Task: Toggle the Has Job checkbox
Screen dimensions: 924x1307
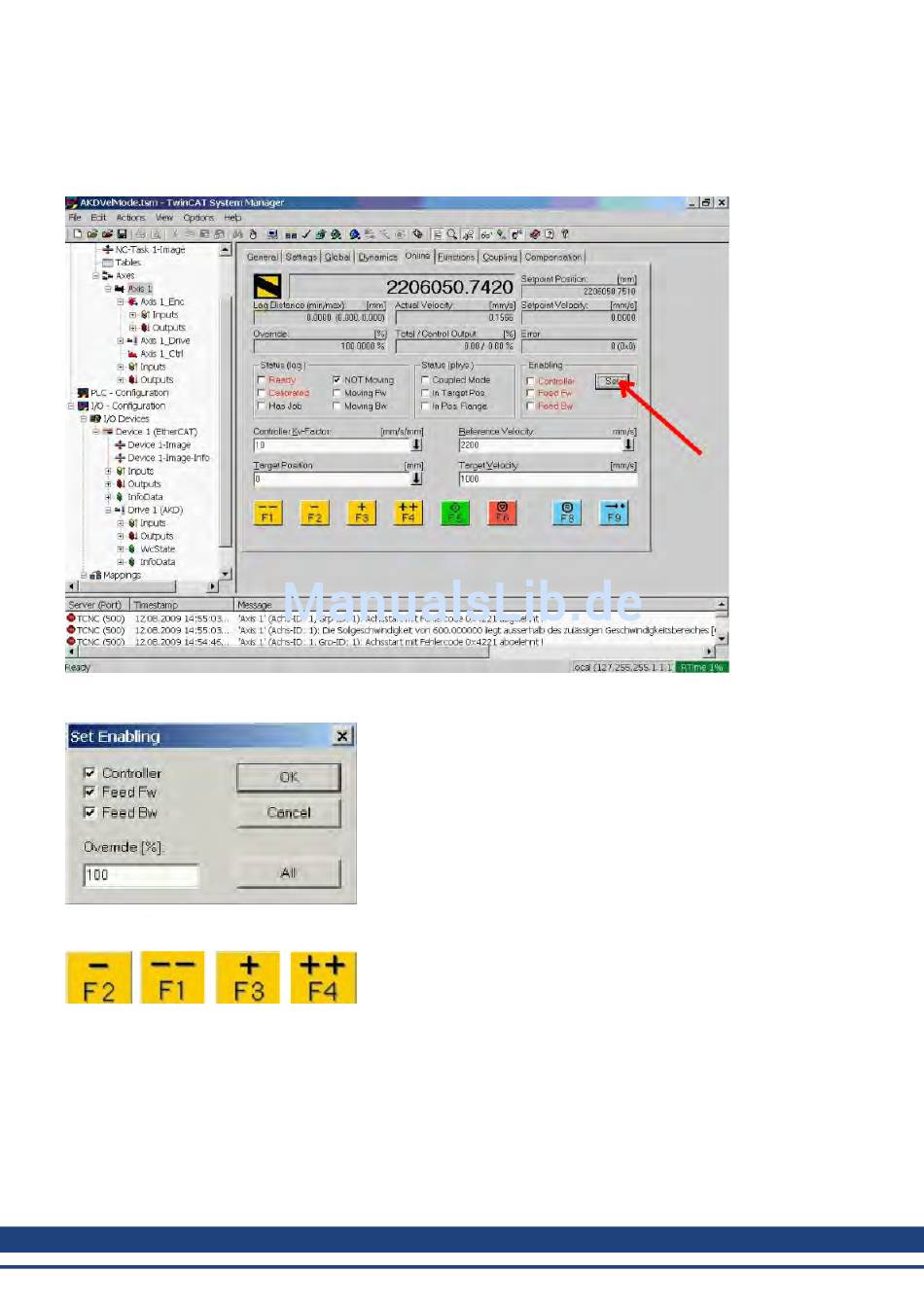Action: pyautogui.click(x=261, y=406)
